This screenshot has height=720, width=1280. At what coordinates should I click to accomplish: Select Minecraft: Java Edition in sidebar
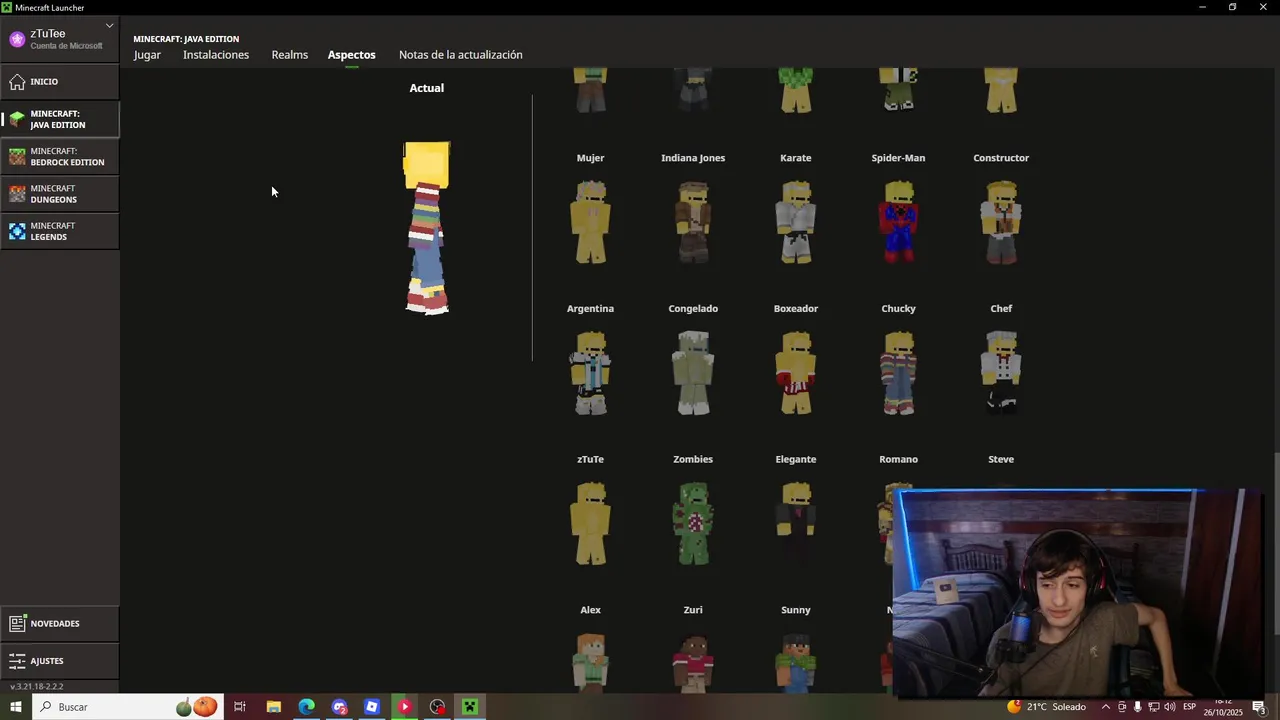click(59, 119)
